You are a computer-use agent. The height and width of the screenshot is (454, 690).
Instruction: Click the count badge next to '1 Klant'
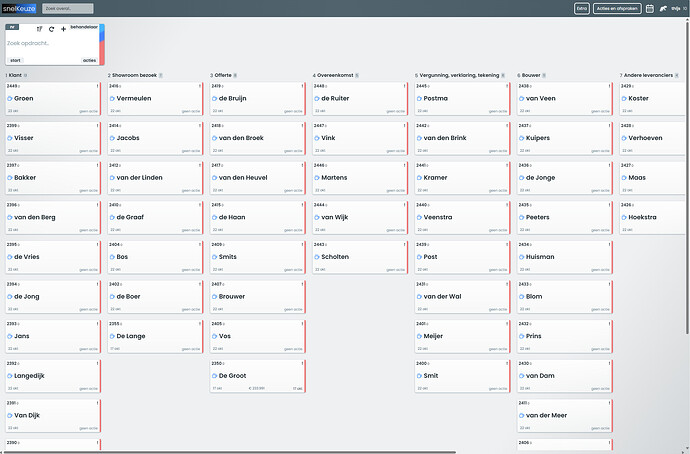[x=26, y=75]
